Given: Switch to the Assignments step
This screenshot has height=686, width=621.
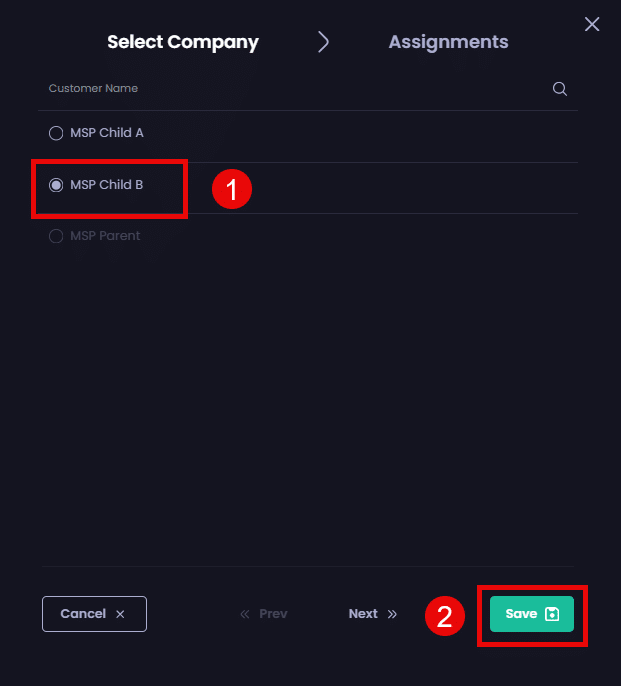Looking at the screenshot, I should point(448,42).
